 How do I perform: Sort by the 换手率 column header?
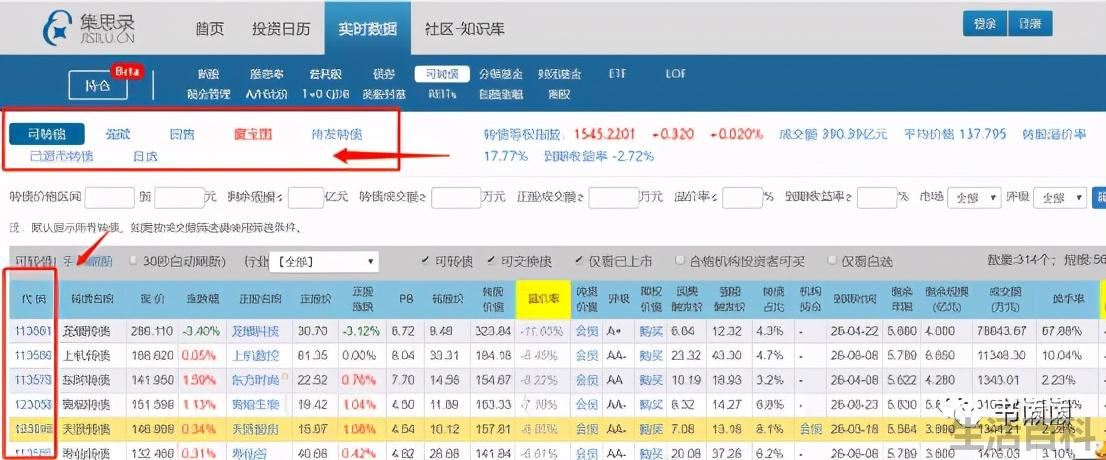point(1071,299)
